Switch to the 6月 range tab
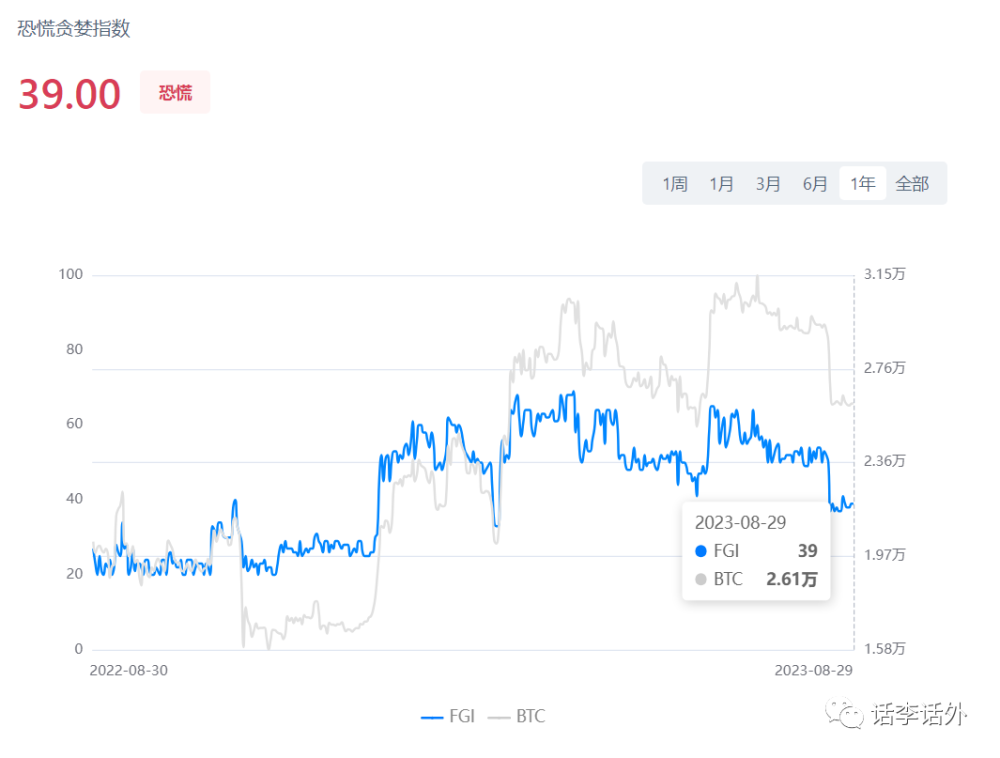This screenshot has width=1000, height=758. pyautogui.click(x=815, y=184)
